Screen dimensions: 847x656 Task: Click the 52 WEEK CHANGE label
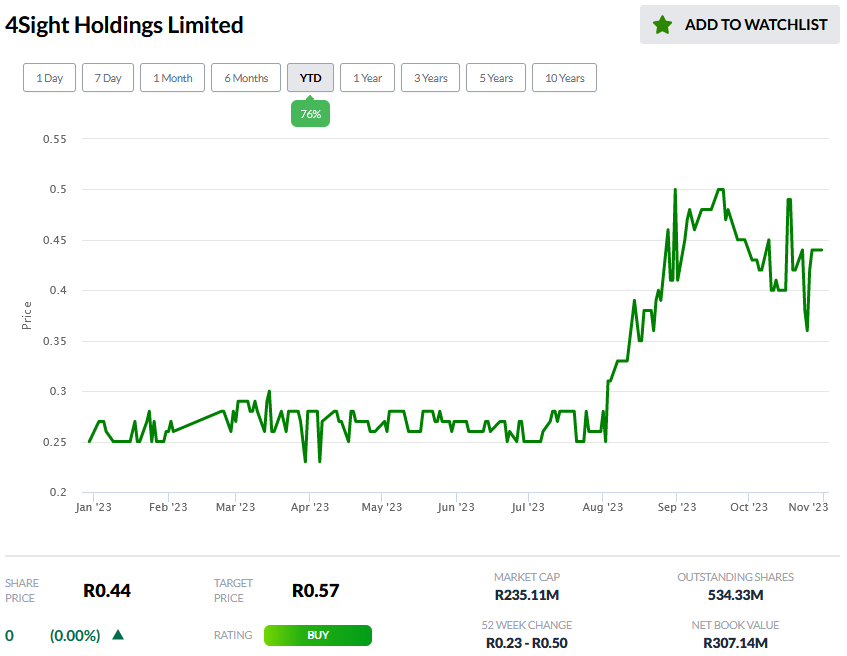click(527, 625)
